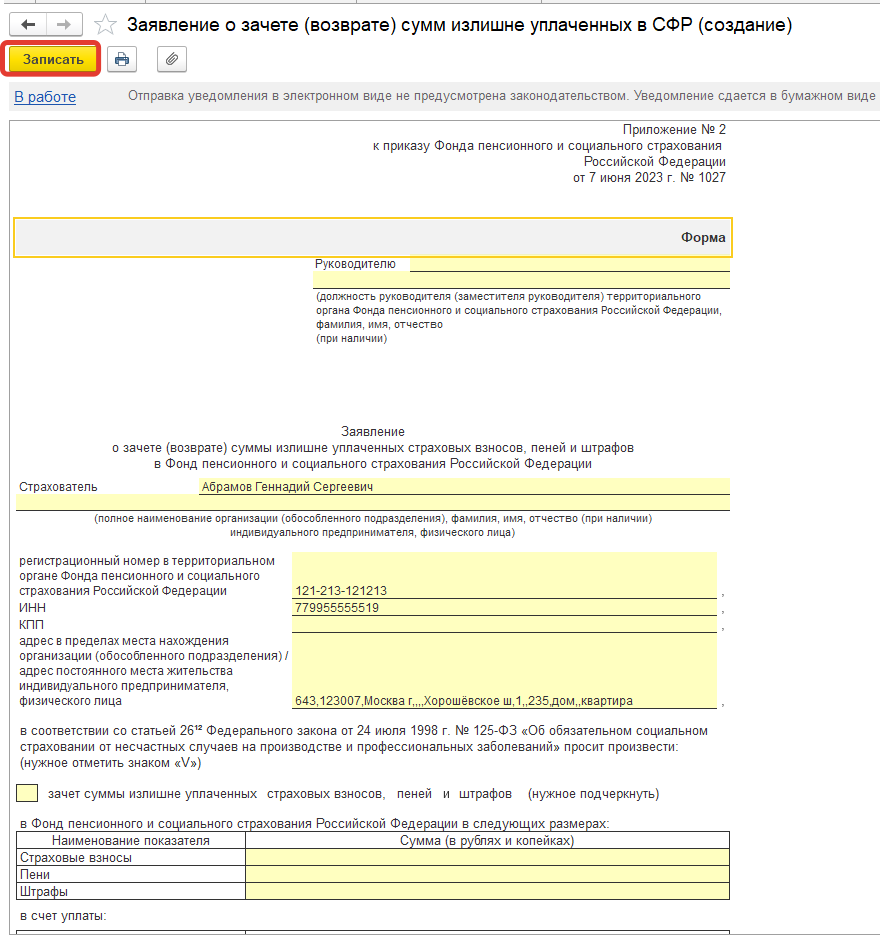
Task: Click the second line under Руководителю
Action: click(521, 281)
